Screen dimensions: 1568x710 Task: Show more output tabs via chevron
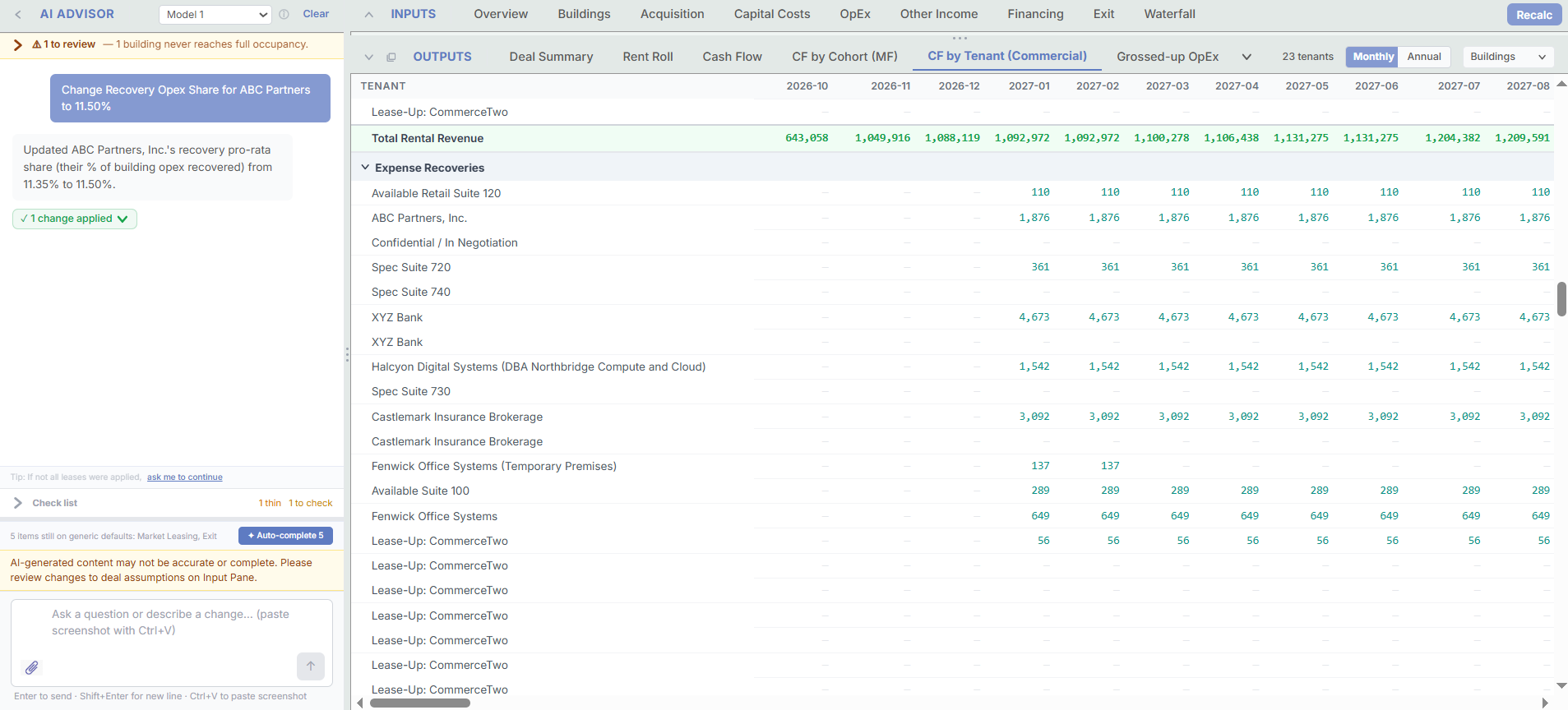[1247, 57]
